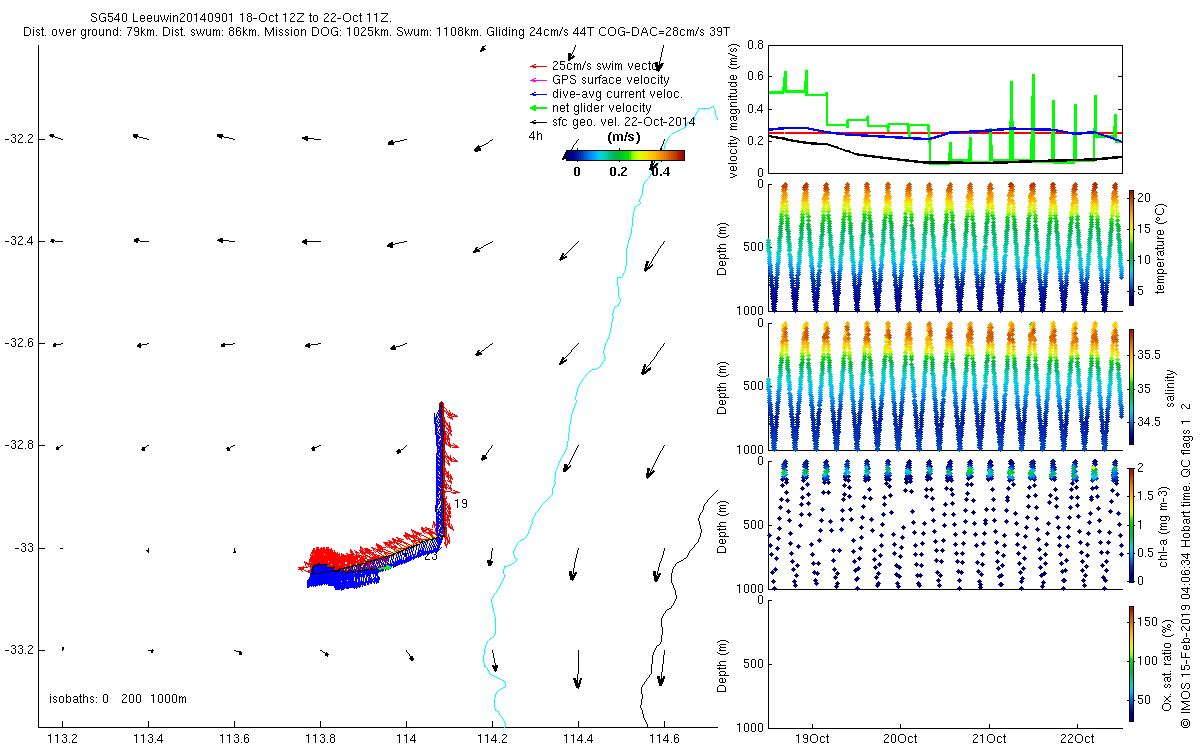This screenshot has width=1200, height=750.
Task: Click latitude tick '-33'
Action: coord(24,548)
